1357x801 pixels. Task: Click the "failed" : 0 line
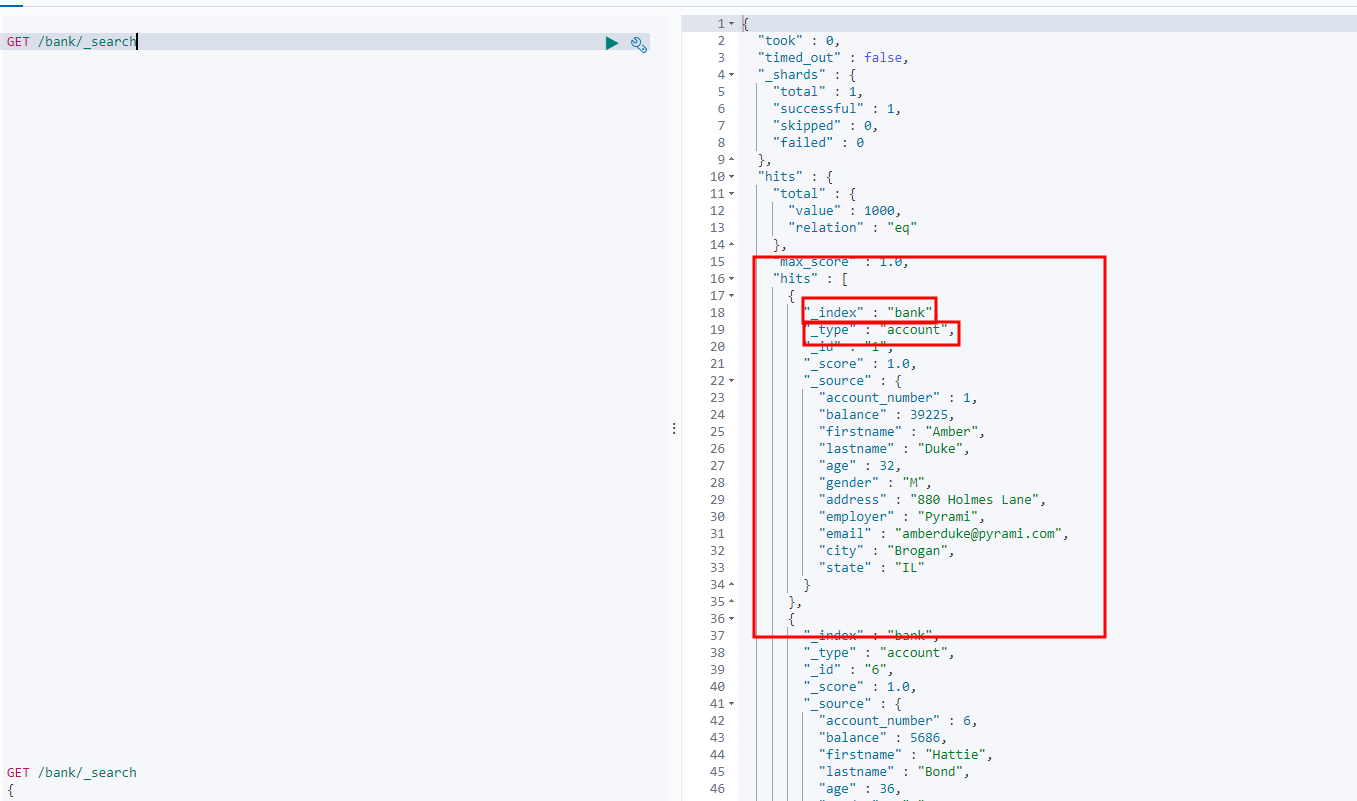[x=818, y=142]
